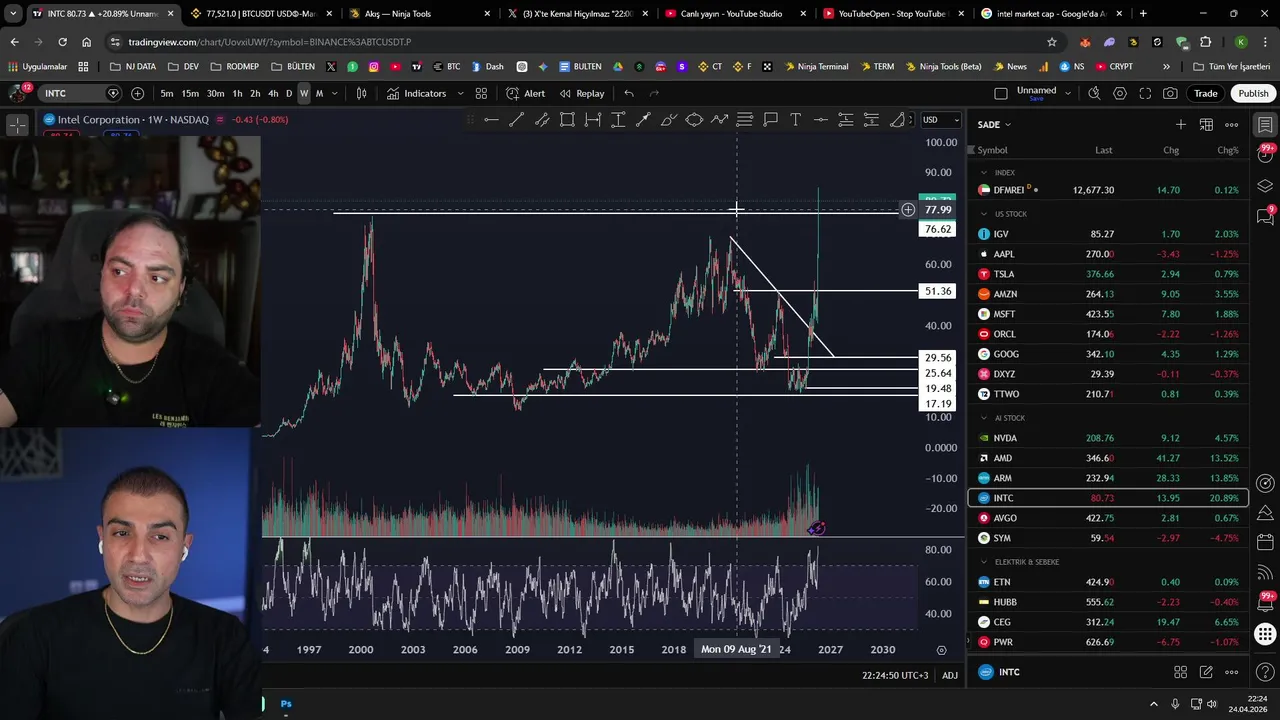Viewport: 1280px width, 720px height.
Task: Open quick search icon in top toolbar
Action: (1094, 93)
